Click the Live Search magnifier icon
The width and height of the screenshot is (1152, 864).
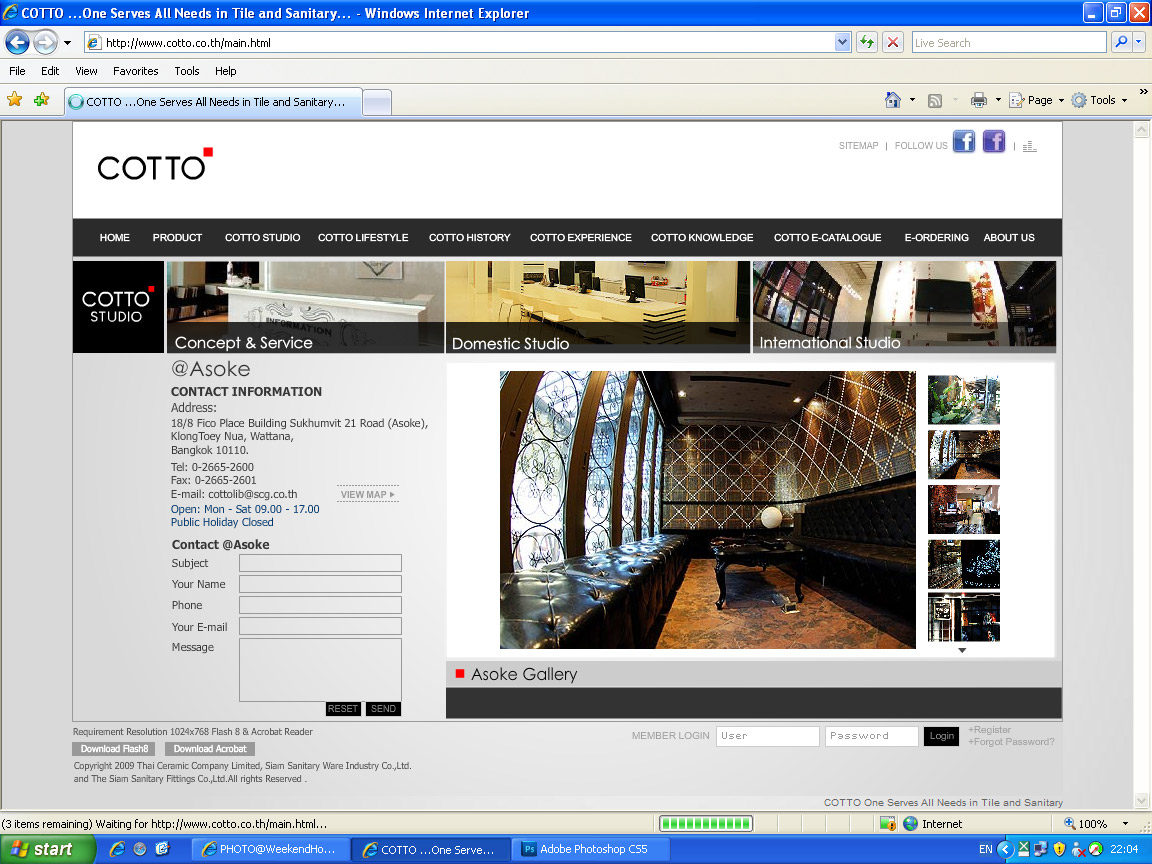(x=1121, y=42)
